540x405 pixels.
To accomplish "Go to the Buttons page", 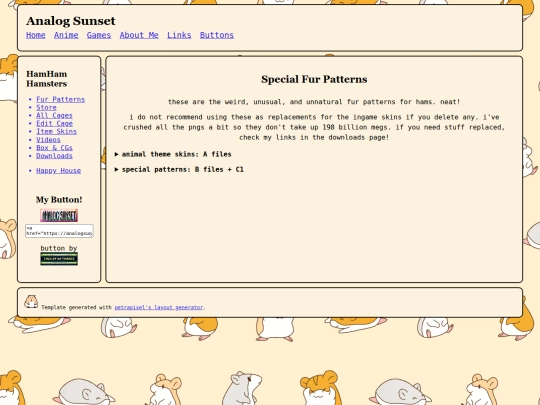I will pyautogui.click(x=217, y=35).
